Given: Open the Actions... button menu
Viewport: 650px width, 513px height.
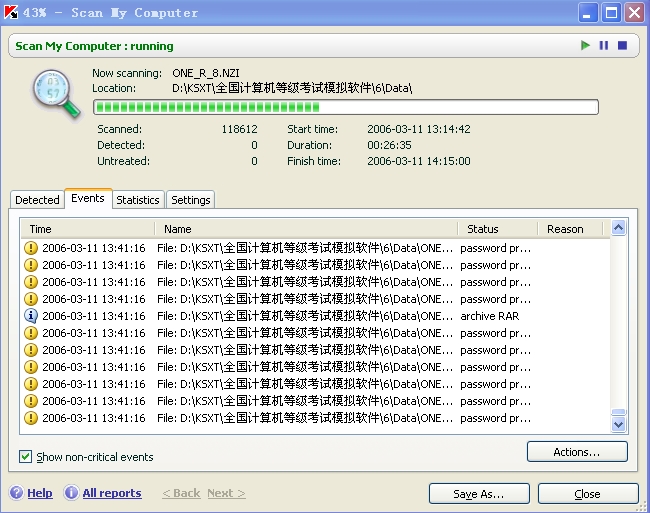Looking at the screenshot, I should click(577, 452).
